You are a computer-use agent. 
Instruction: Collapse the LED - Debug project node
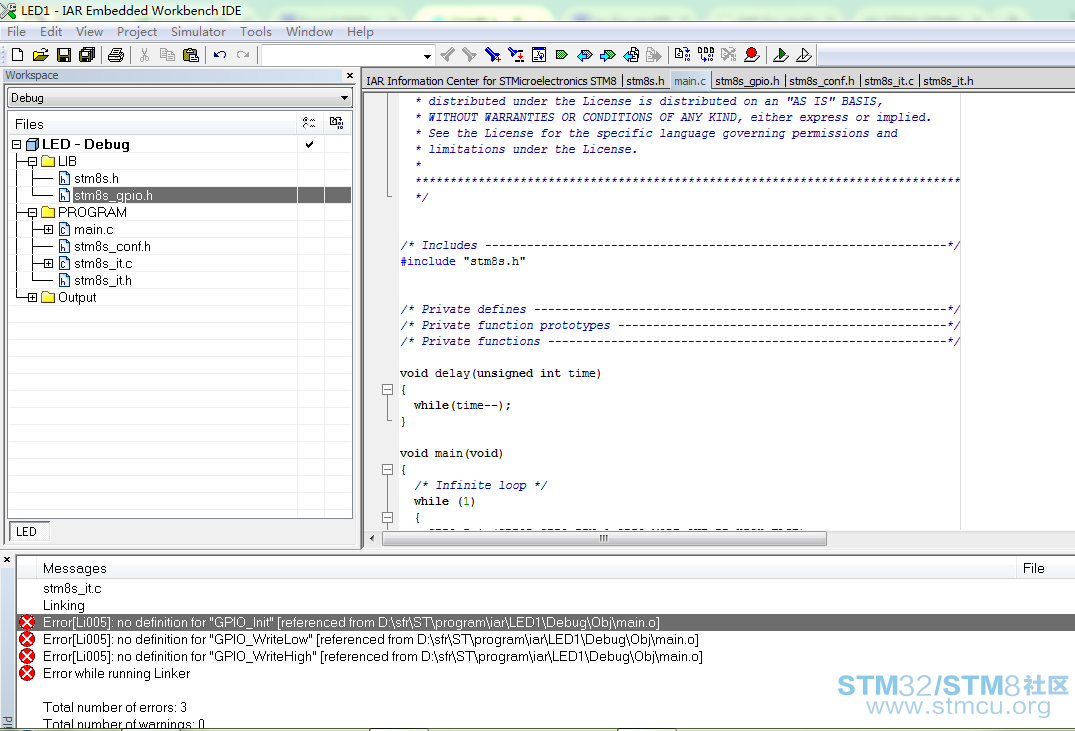tap(16, 145)
